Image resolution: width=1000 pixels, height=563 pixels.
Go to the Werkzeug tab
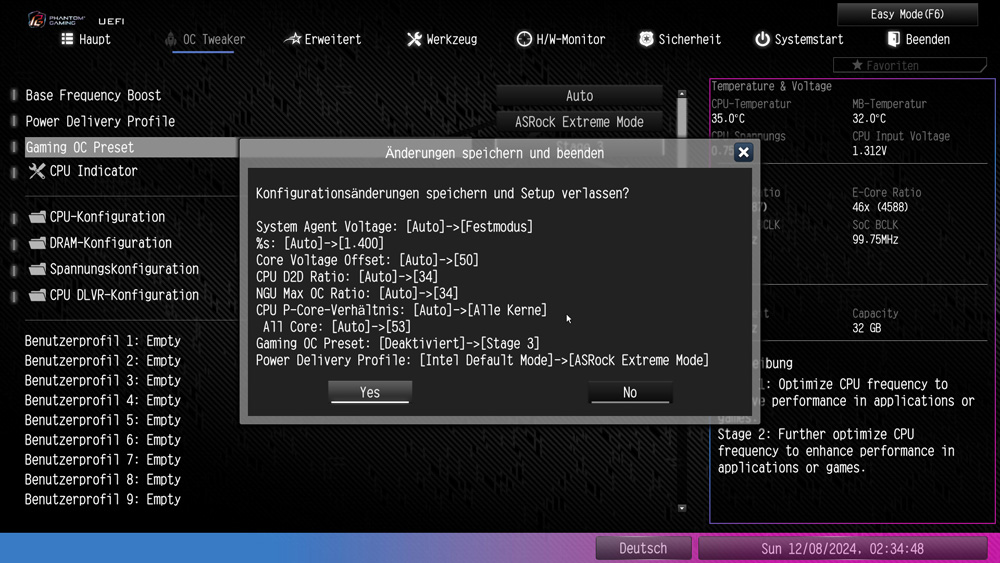[x=442, y=40]
